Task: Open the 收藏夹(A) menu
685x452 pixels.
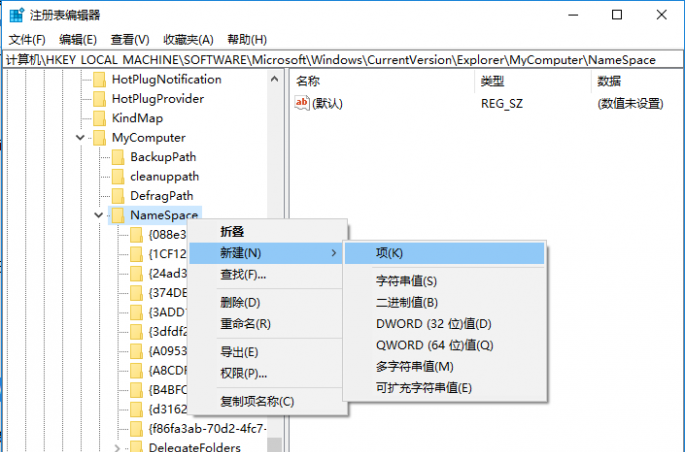Action: coord(188,40)
